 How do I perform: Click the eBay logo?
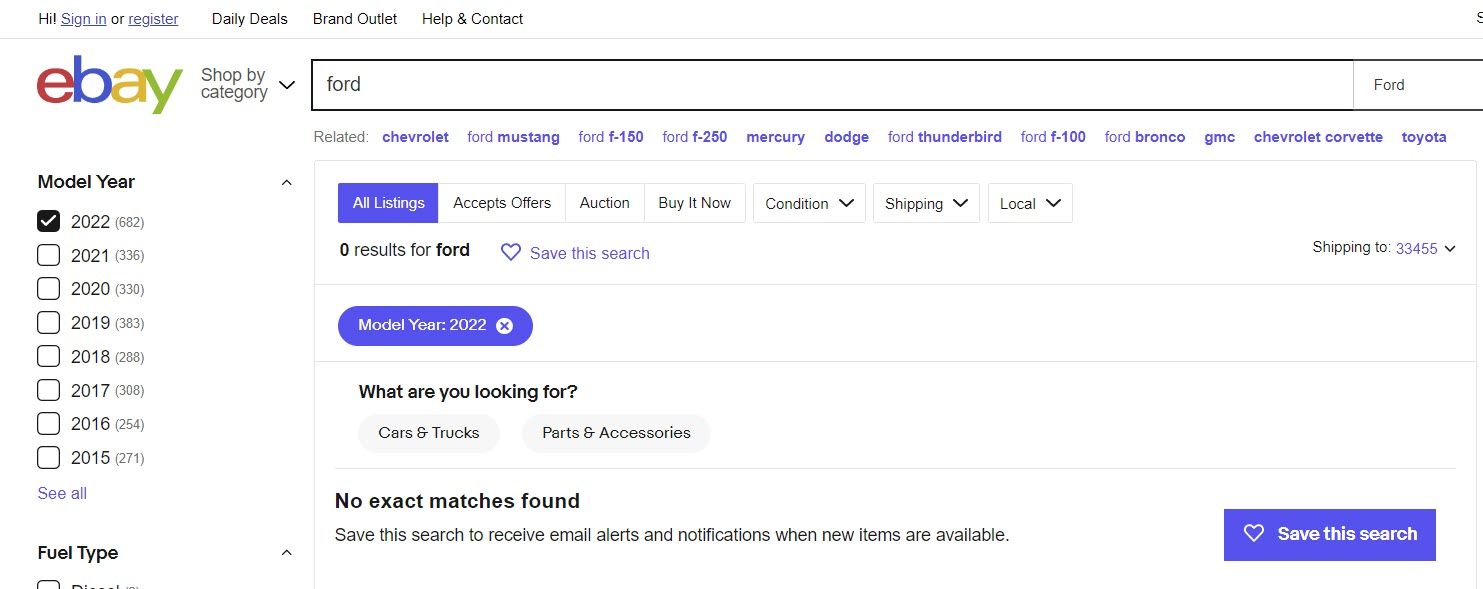click(110, 85)
